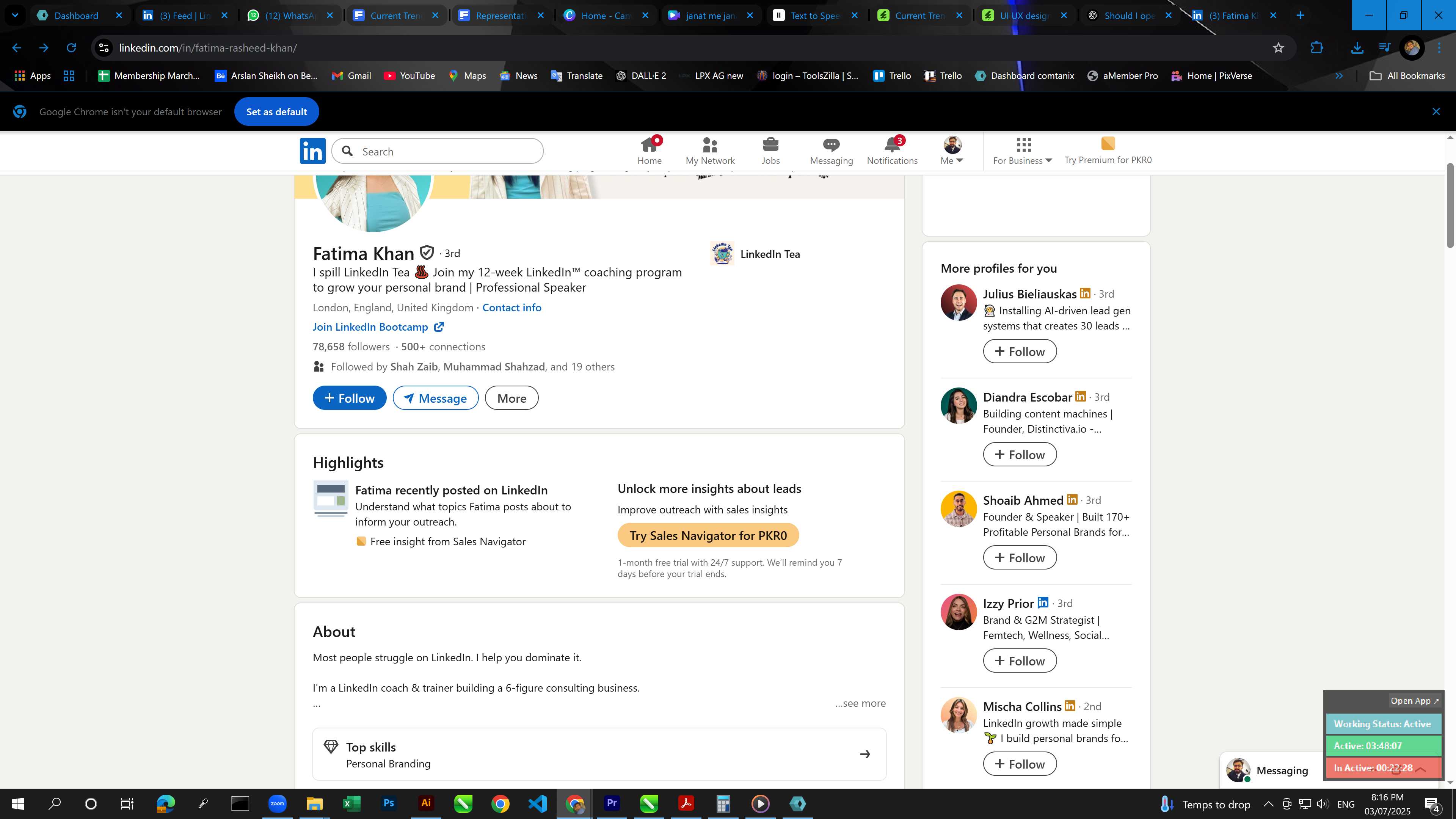
Task: Click site info icon in address bar
Action: (x=104, y=48)
